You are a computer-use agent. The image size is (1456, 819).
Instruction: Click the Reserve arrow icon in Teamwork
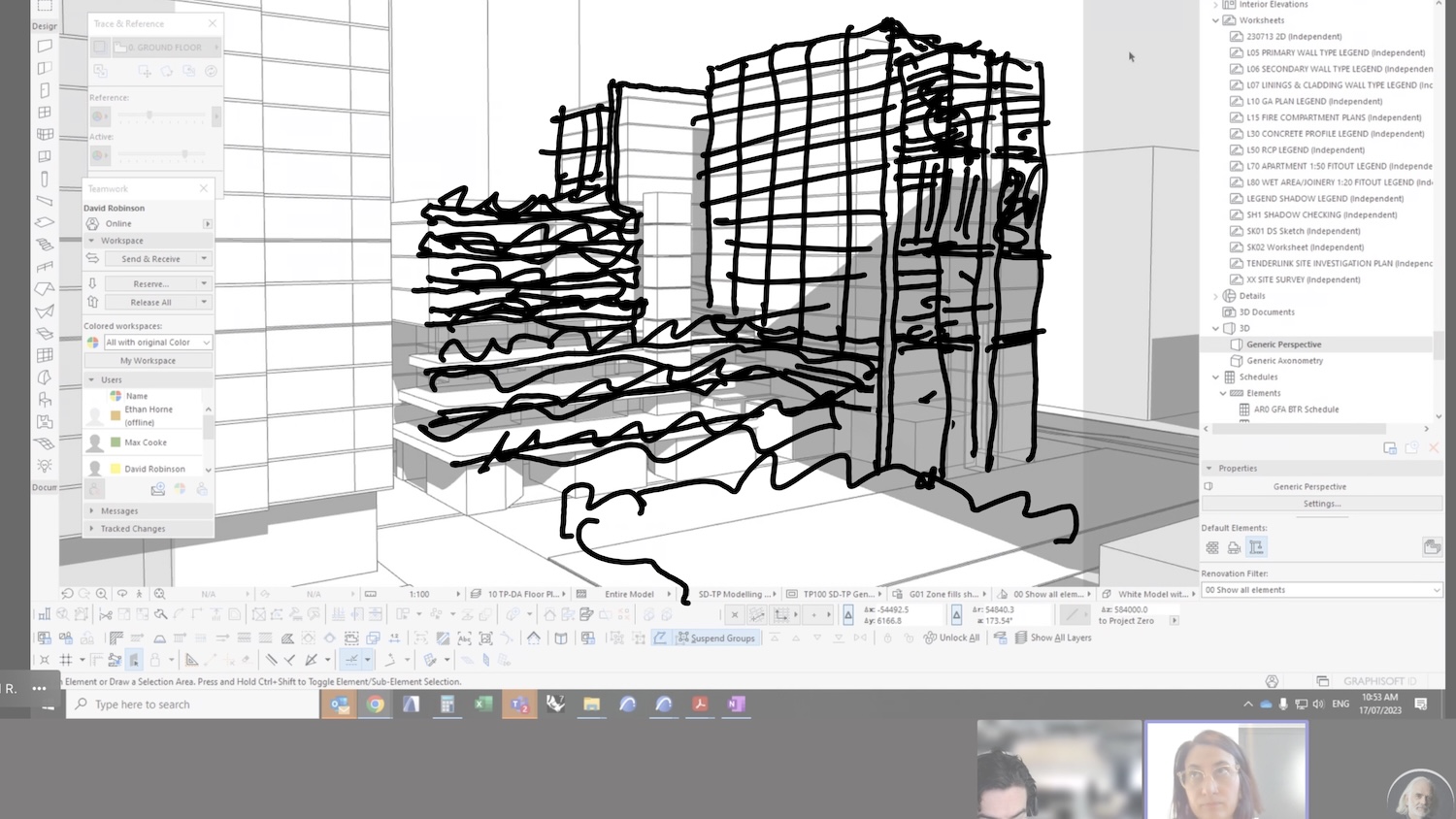click(93, 283)
